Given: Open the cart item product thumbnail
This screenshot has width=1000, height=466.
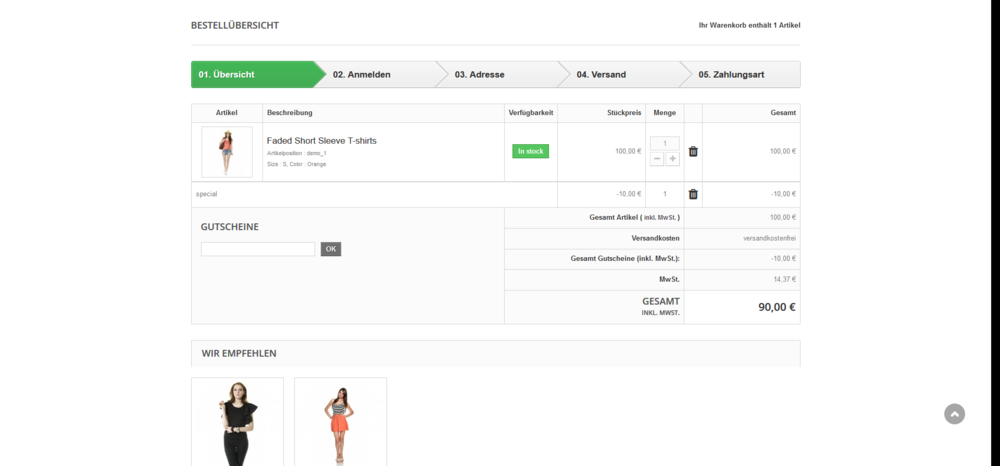Looking at the screenshot, I should (x=226, y=152).
